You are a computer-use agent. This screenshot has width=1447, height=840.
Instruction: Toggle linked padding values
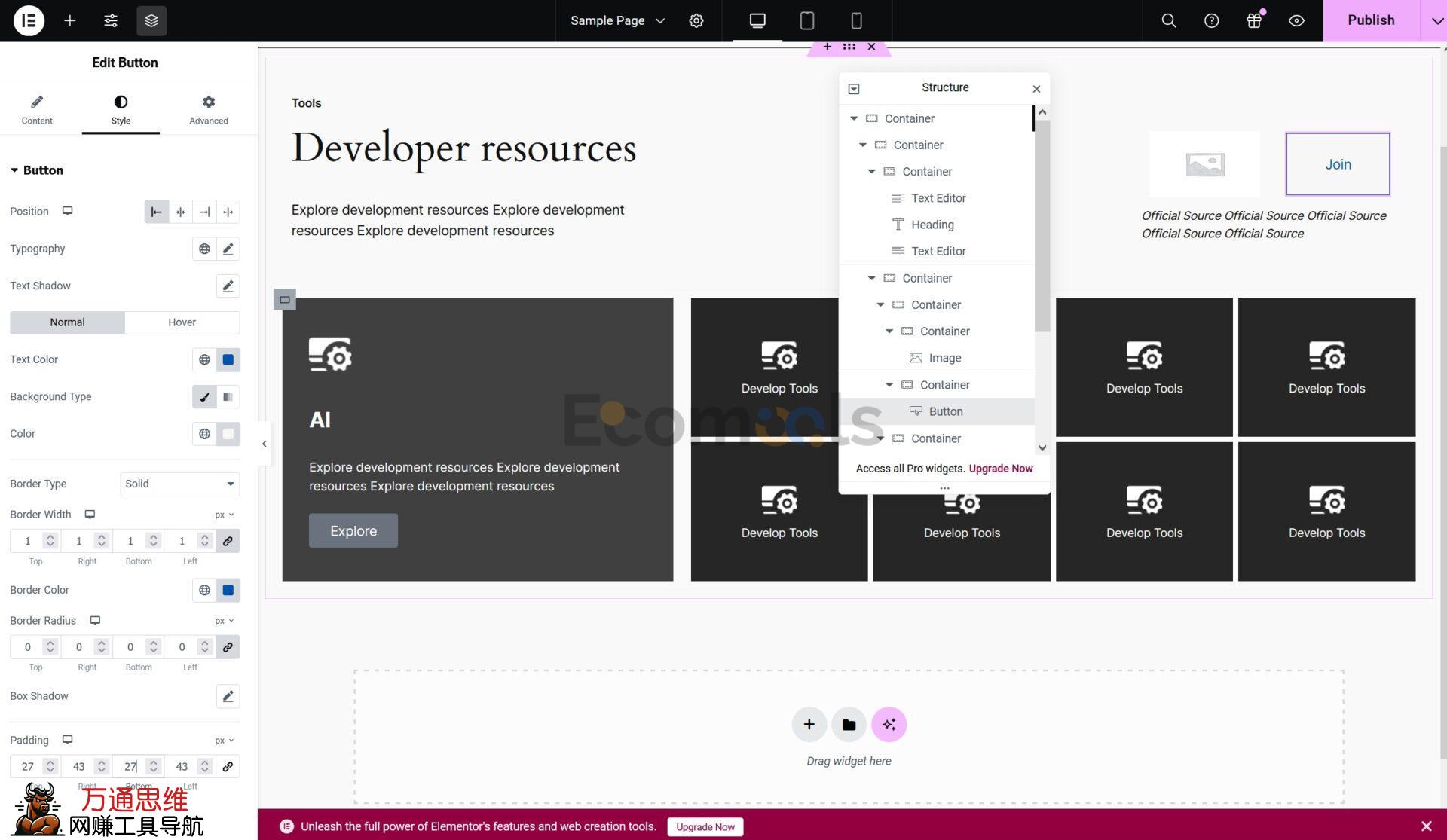pyautogui.click(x=228, y=766)
